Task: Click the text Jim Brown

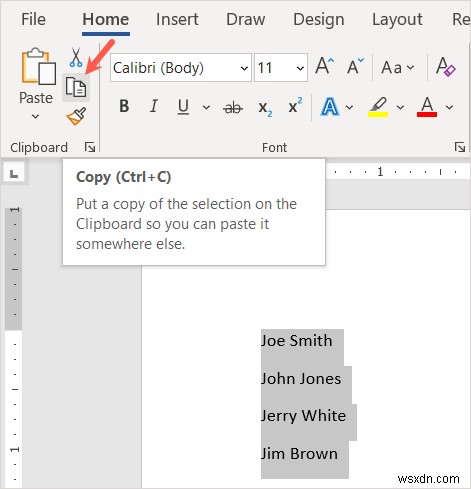Action: [x=299, y=454]
